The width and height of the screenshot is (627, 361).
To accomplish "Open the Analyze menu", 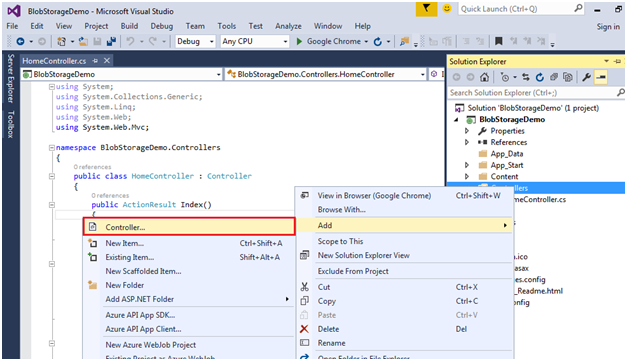I will pos(288,26).
